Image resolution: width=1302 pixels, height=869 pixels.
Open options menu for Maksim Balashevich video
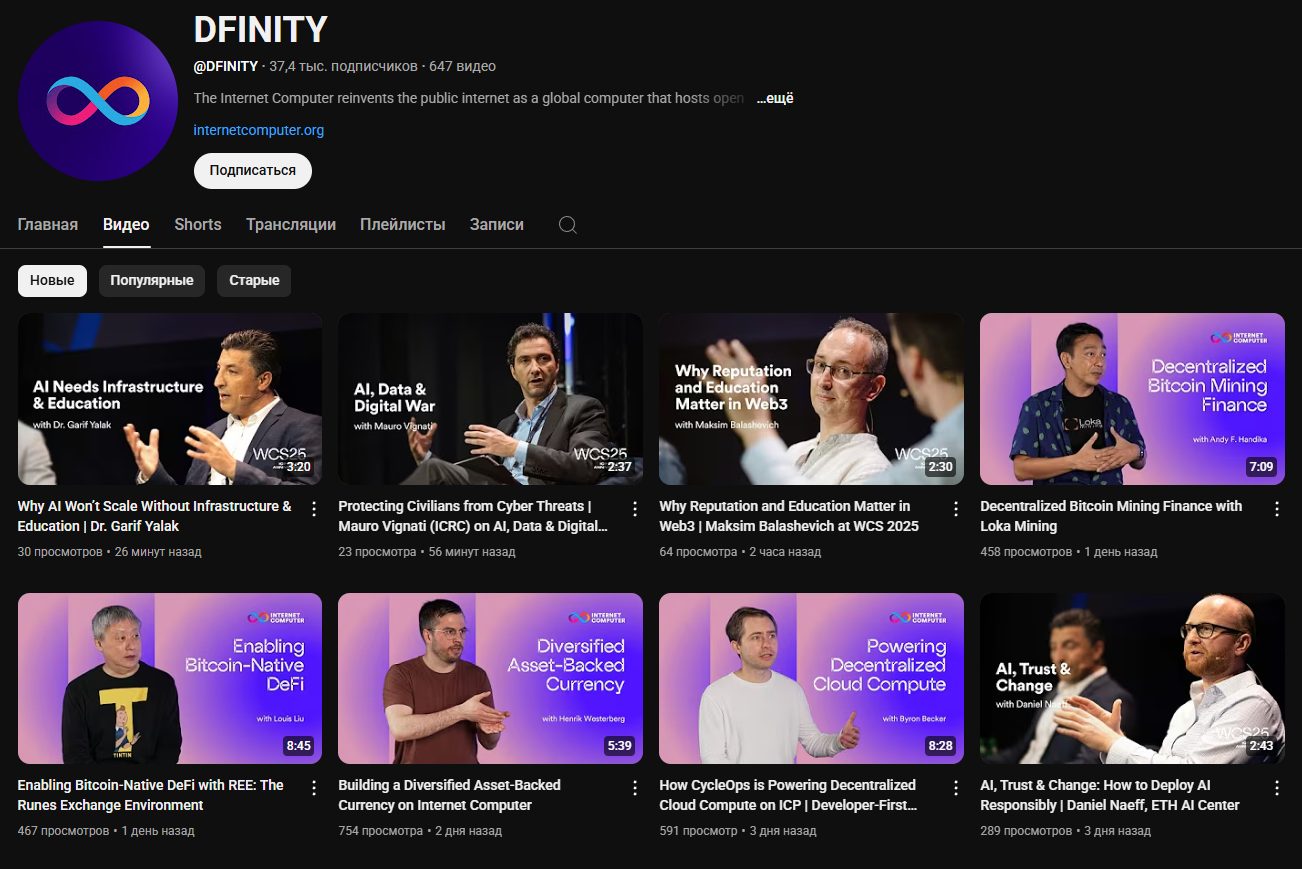pos(956,509)
